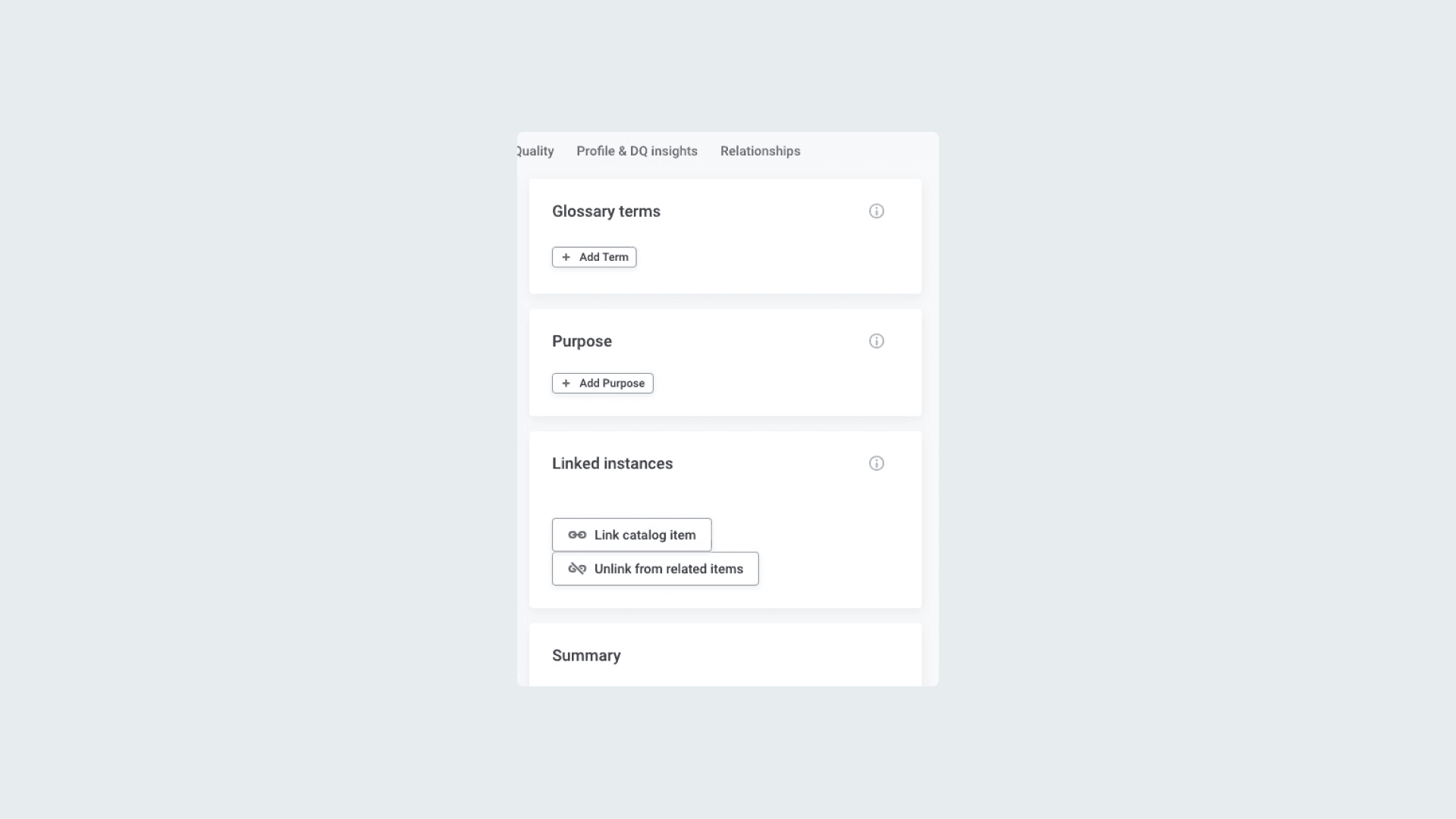
Task: Select the partially visible Quality tab
Action: (536, 151)
